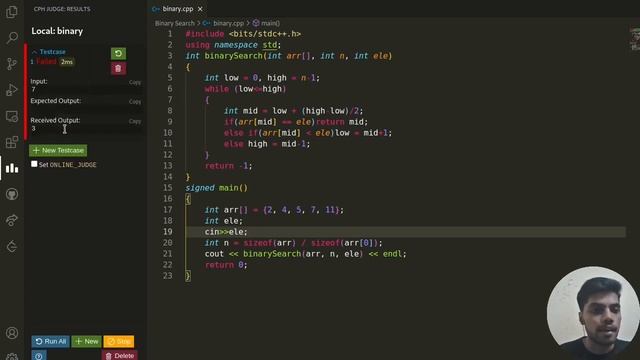This screenshot has height=360, width=640.
Task: Click the green New button at bottom
Action: click(x=87, y=341)
